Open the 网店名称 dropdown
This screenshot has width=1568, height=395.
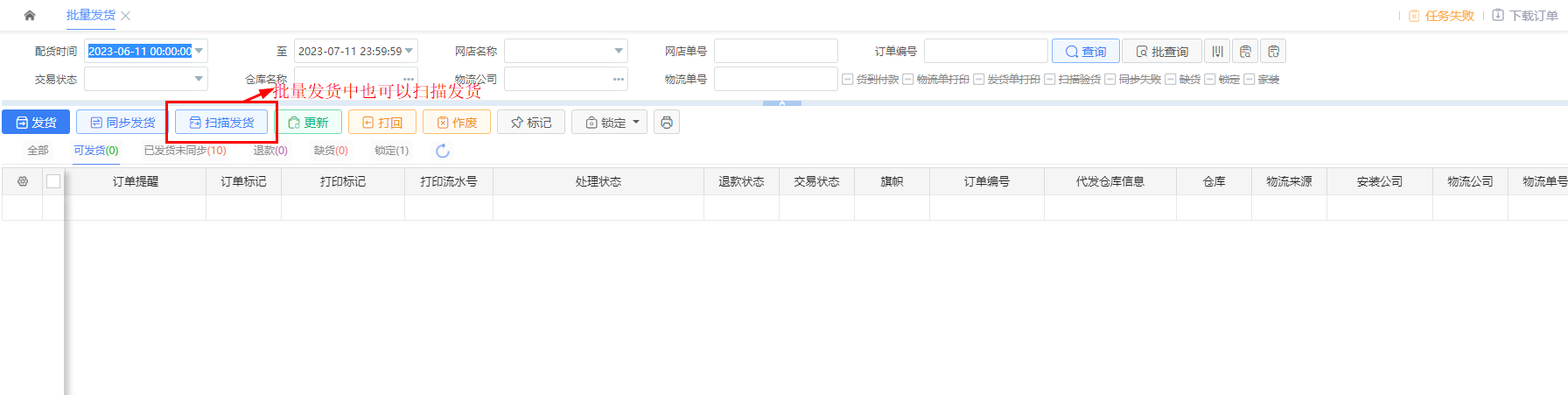point(619,52)
